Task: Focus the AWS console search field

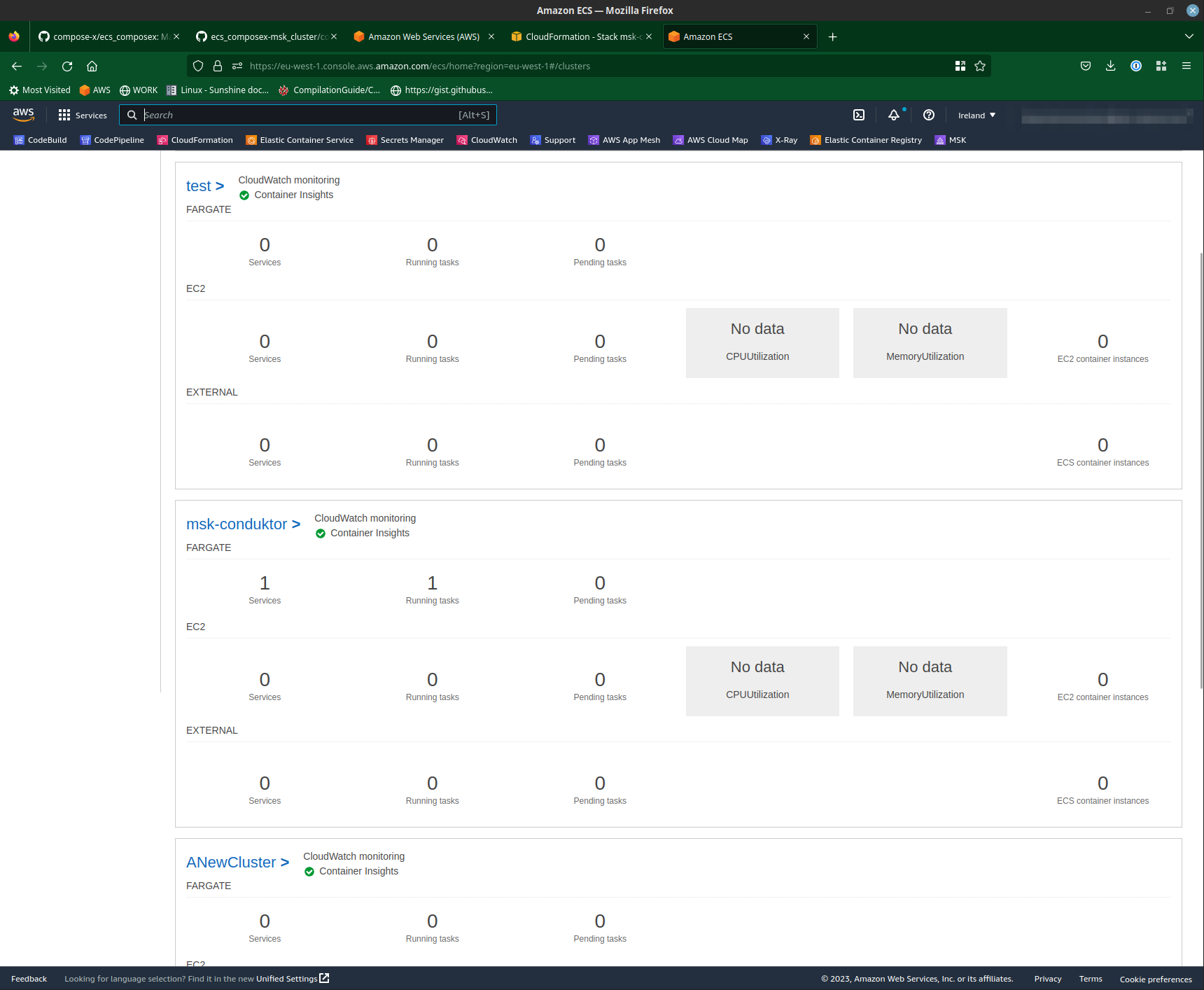Action: (x=308, y=115)
